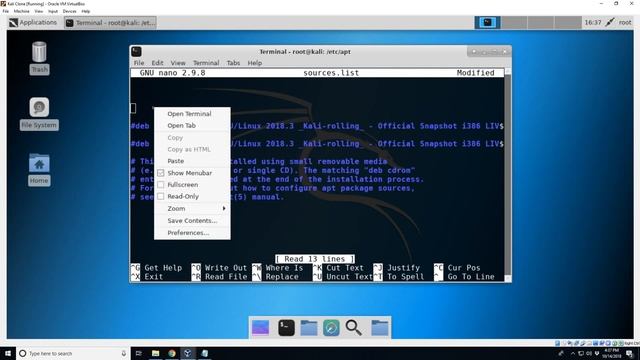Open the file manager from the dock

[309, 328]
